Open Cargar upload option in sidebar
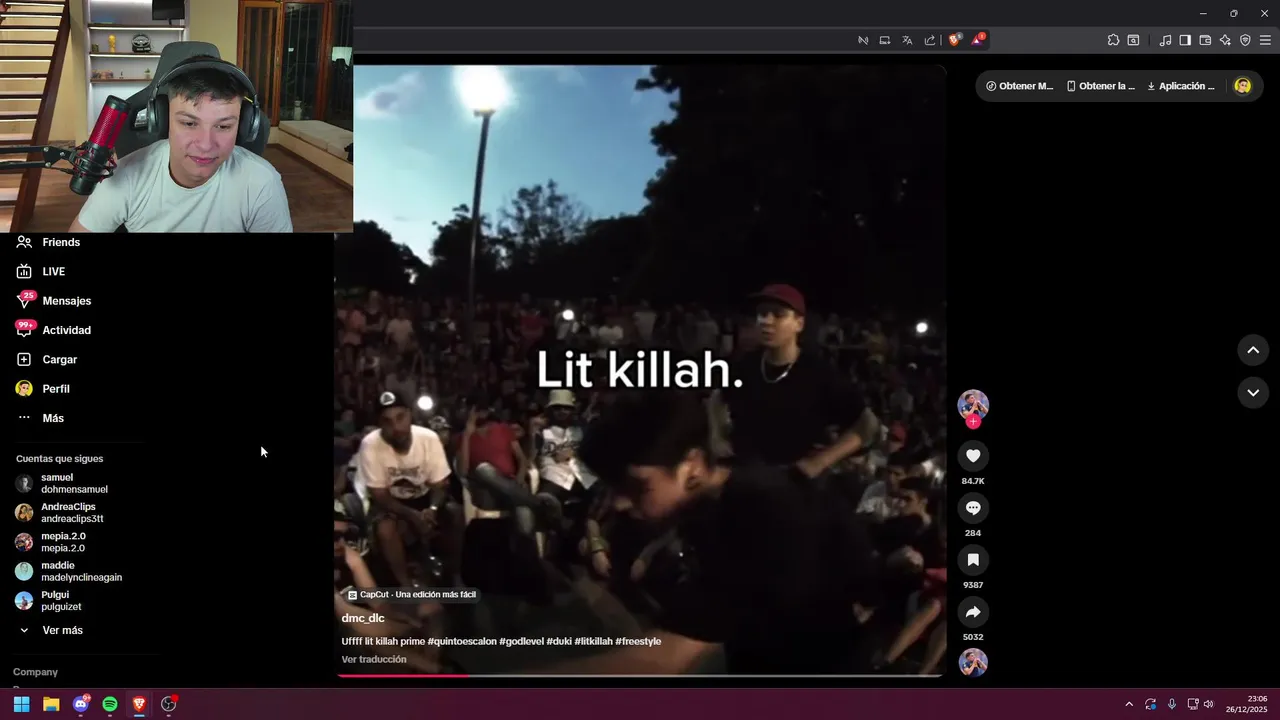 pos(47,359)
